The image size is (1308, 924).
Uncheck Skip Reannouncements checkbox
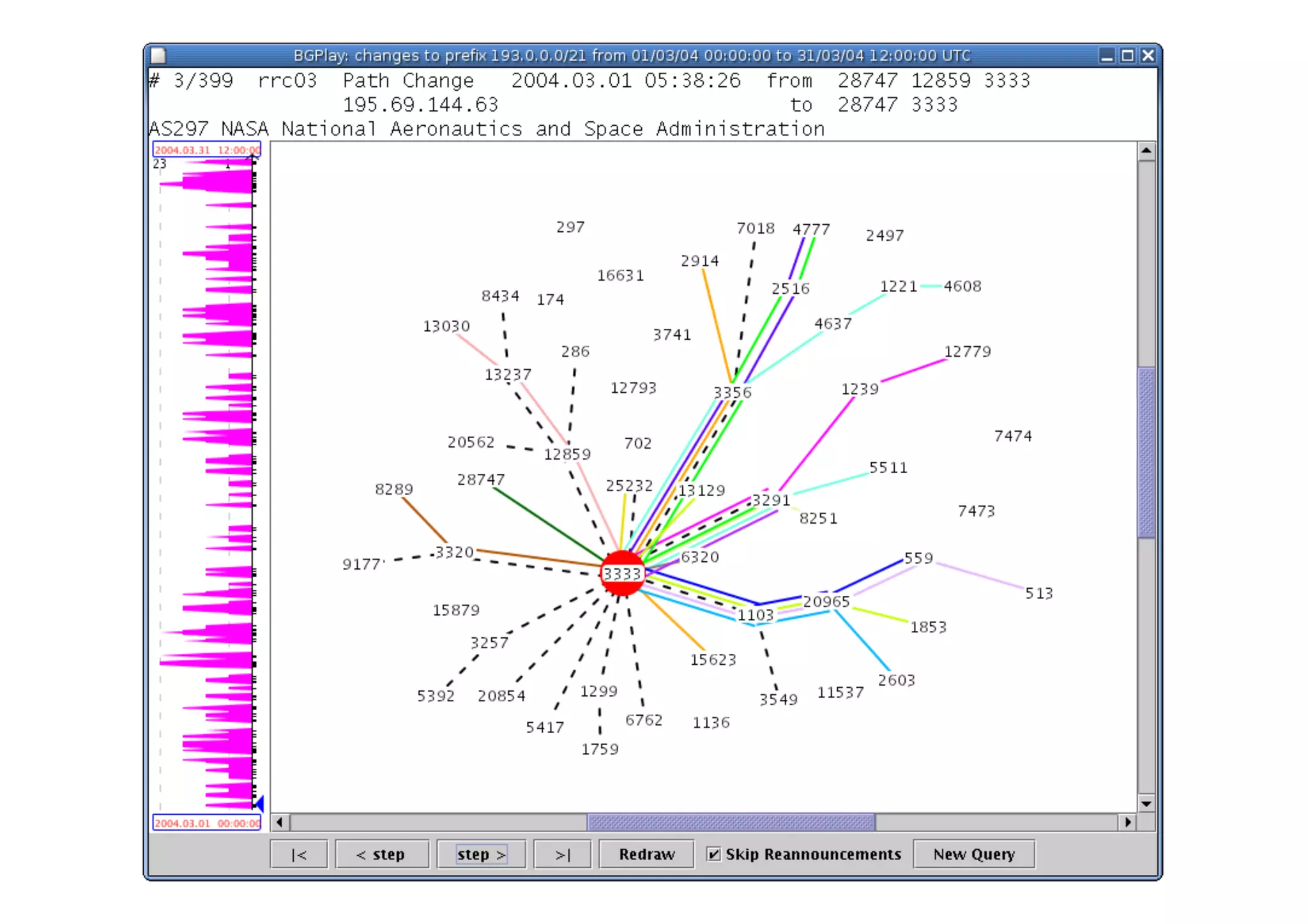coord(714,854)
